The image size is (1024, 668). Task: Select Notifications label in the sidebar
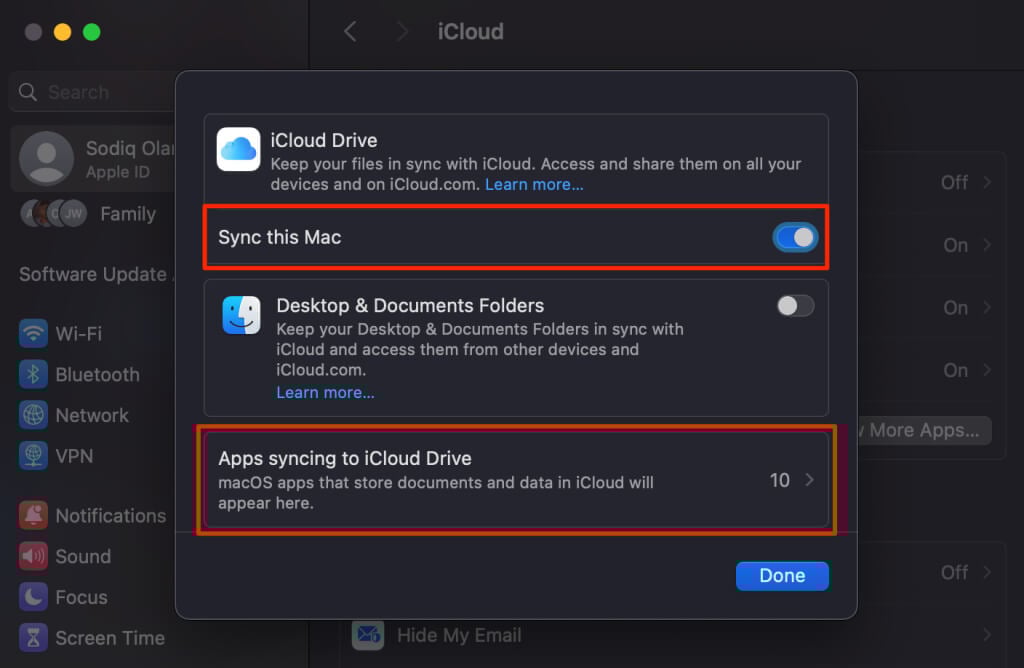(x=110, y=515)
